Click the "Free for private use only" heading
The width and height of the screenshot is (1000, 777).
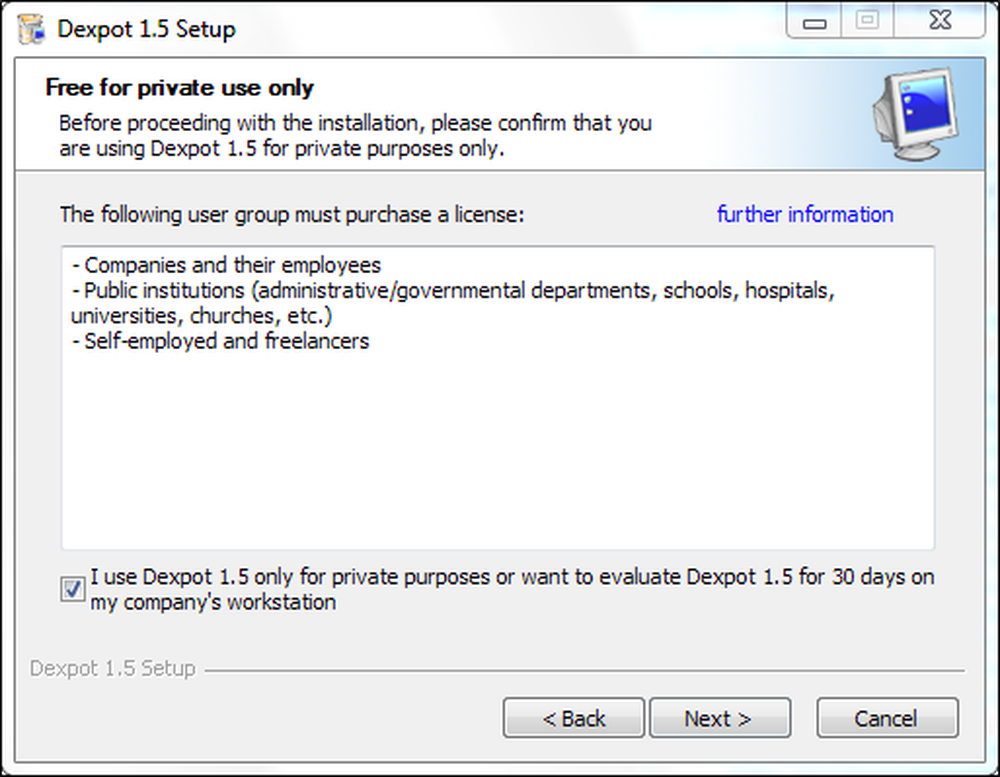click(x=179, y=87)
